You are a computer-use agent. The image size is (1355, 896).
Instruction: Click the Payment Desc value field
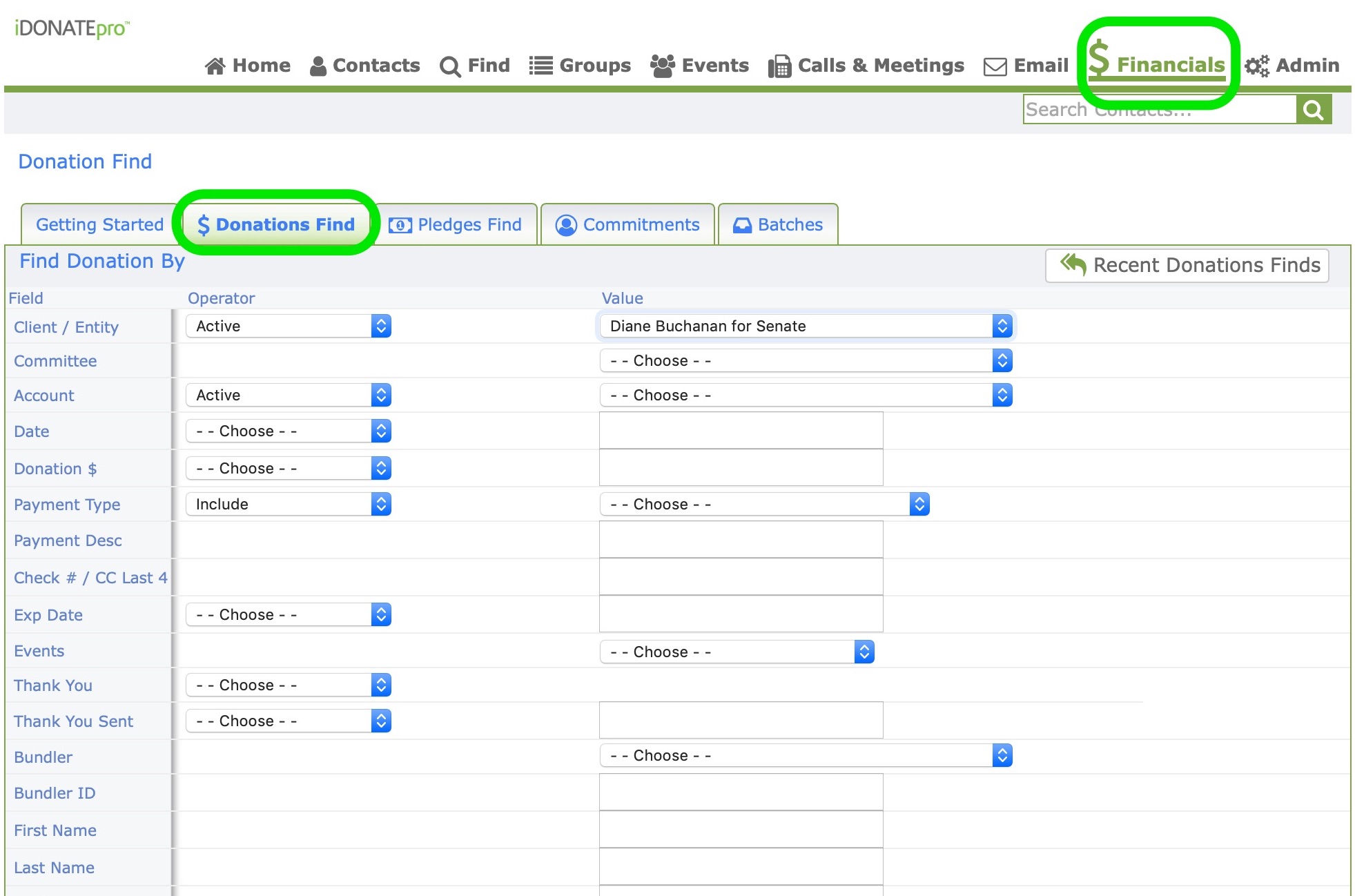741,540
